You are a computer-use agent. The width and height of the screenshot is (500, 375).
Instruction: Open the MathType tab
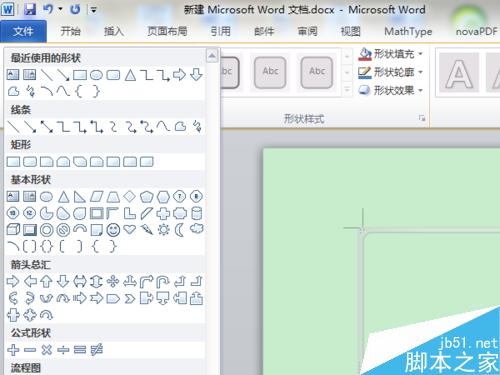point(408,31)
